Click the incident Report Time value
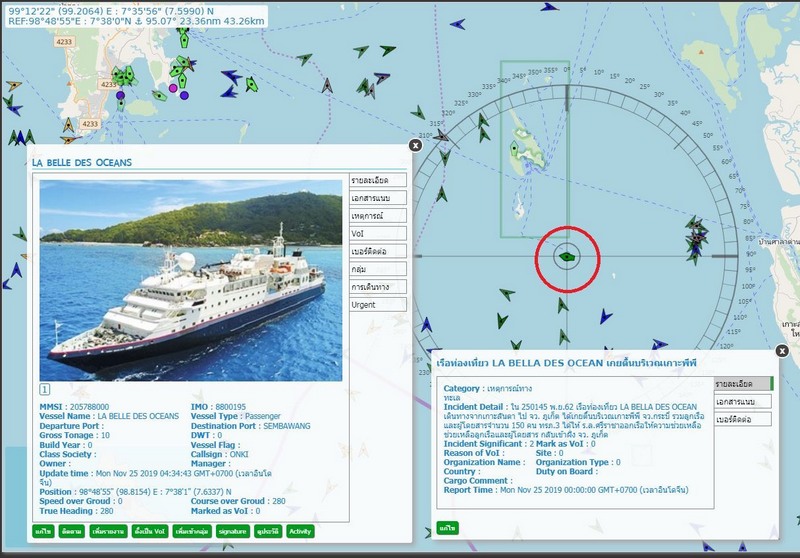Viewport: 800px width, 558px height. [594, 490]
